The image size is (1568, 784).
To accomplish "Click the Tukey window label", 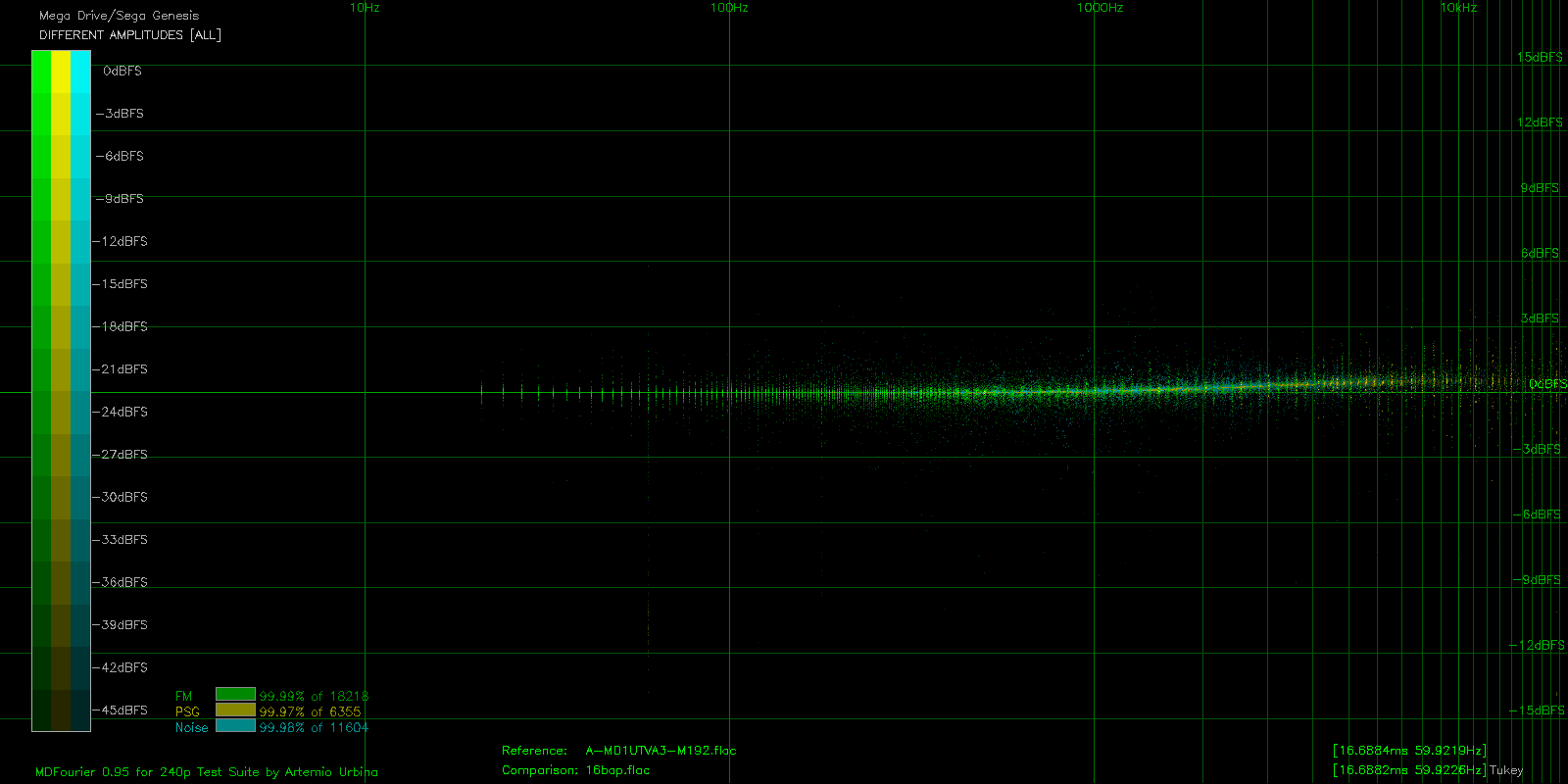I will pos(1506,770).
